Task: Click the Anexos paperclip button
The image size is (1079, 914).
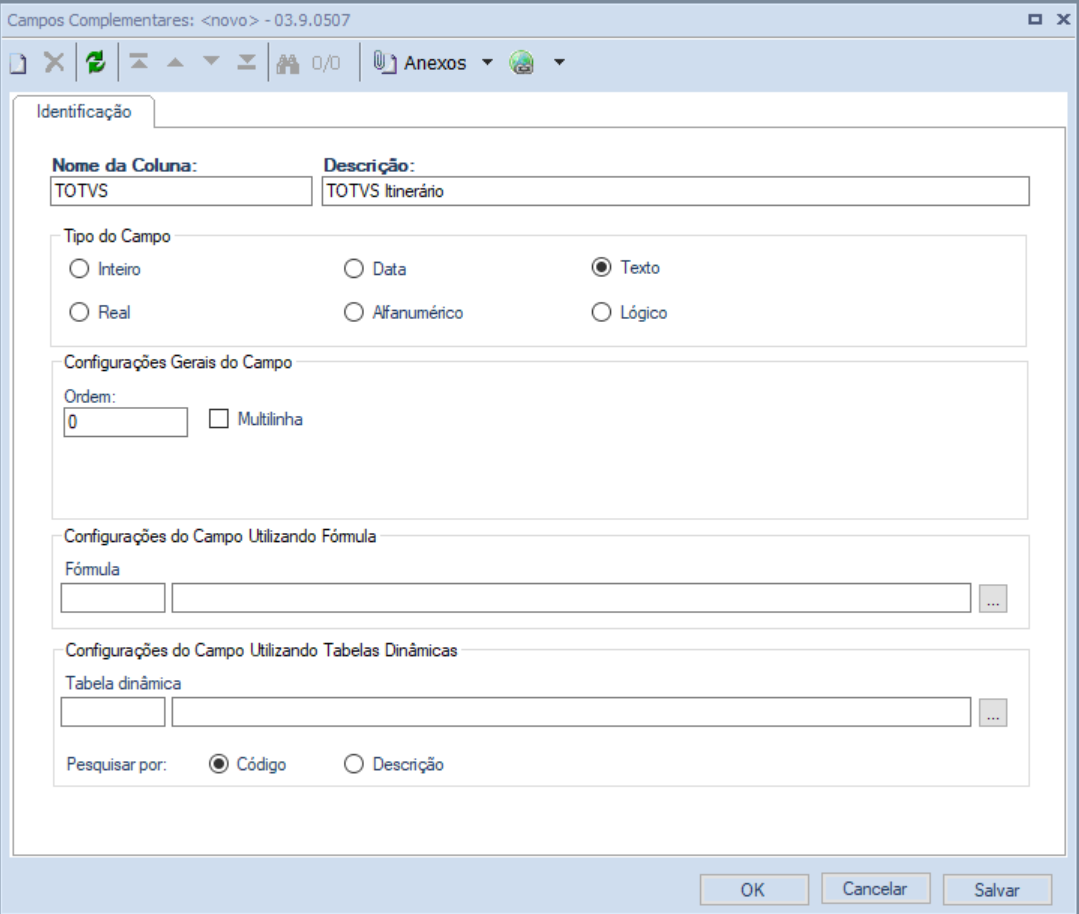Action: point(420,63)
